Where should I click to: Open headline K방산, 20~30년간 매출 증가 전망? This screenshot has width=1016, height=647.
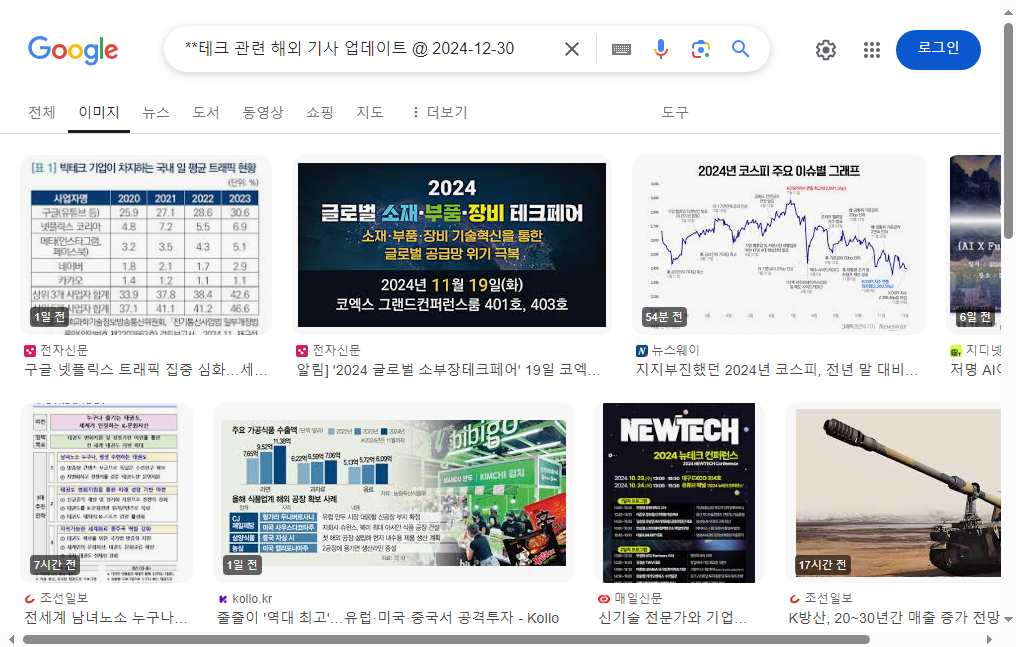pos(894,618)
